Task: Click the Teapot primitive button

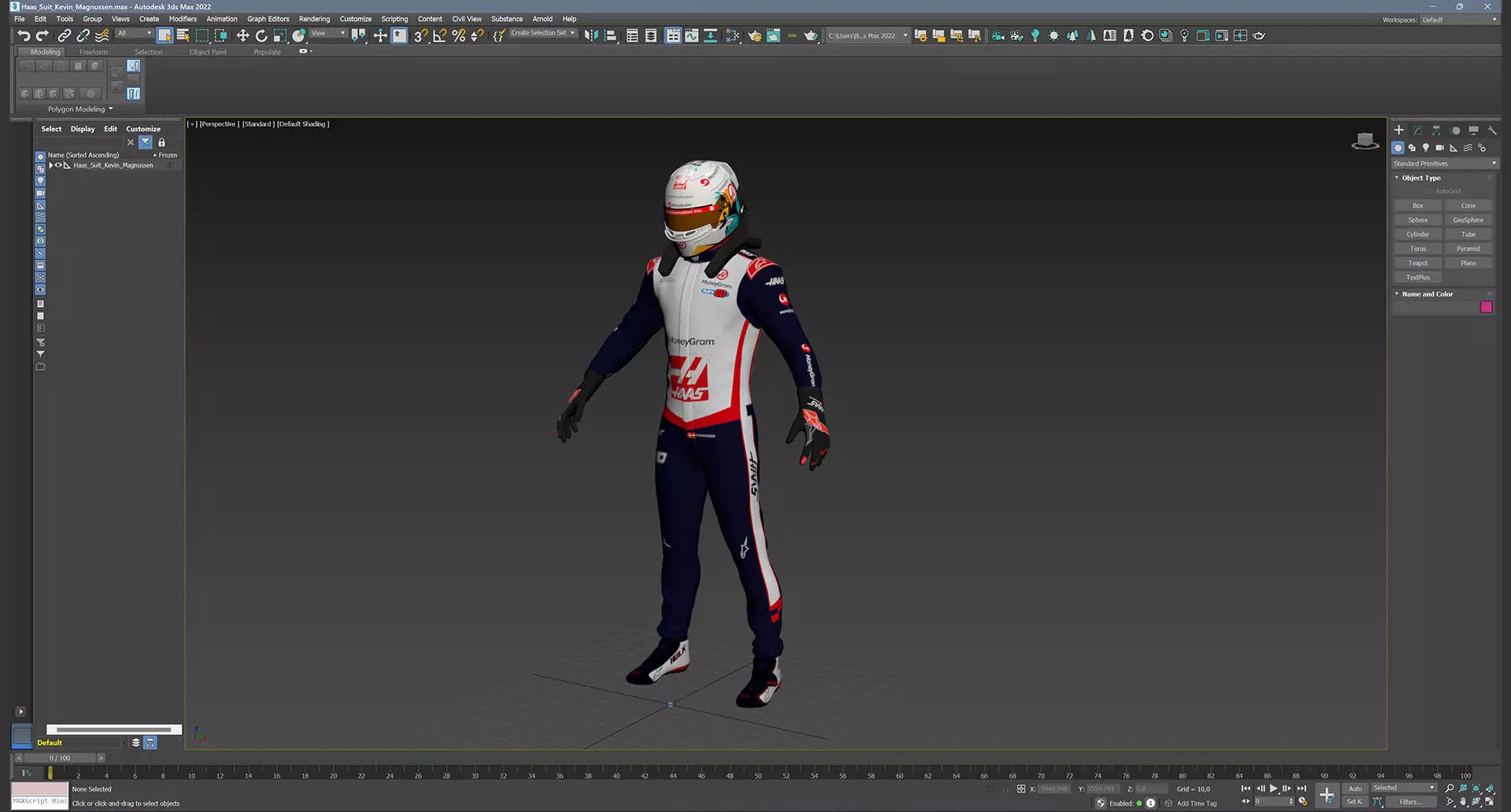Action: coord(1417,263)
